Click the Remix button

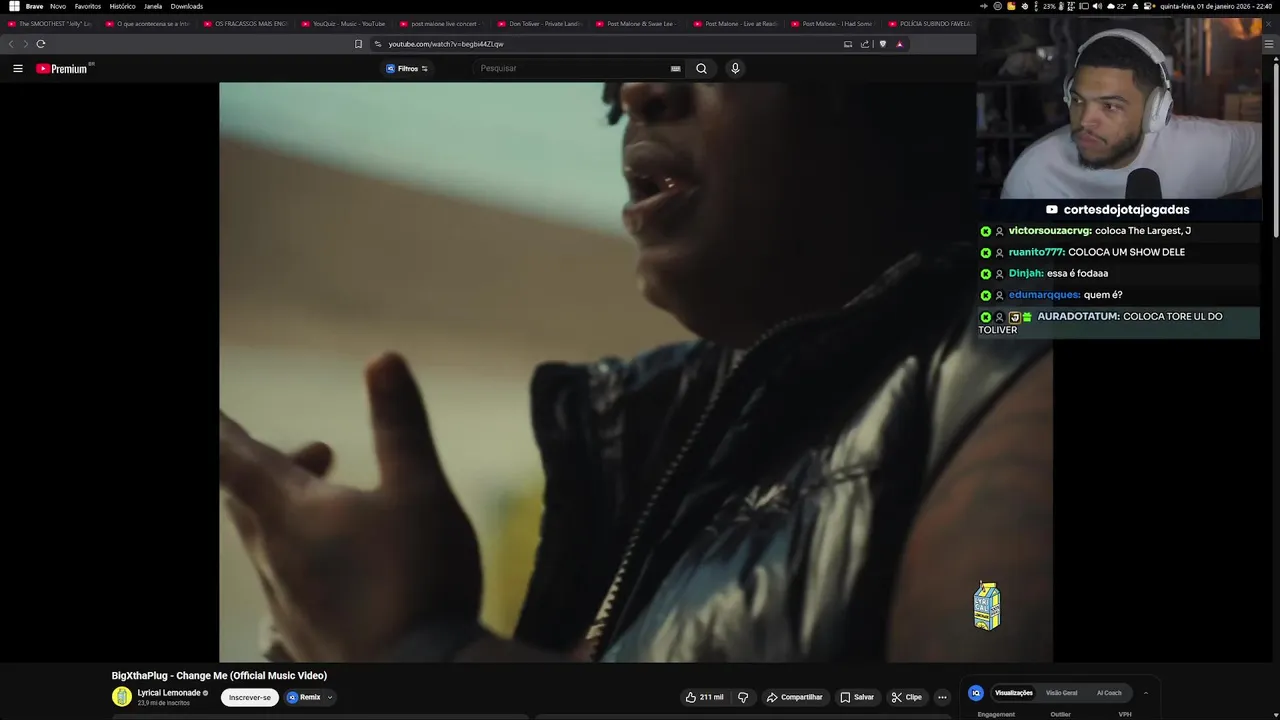click(x=304, y=697)
